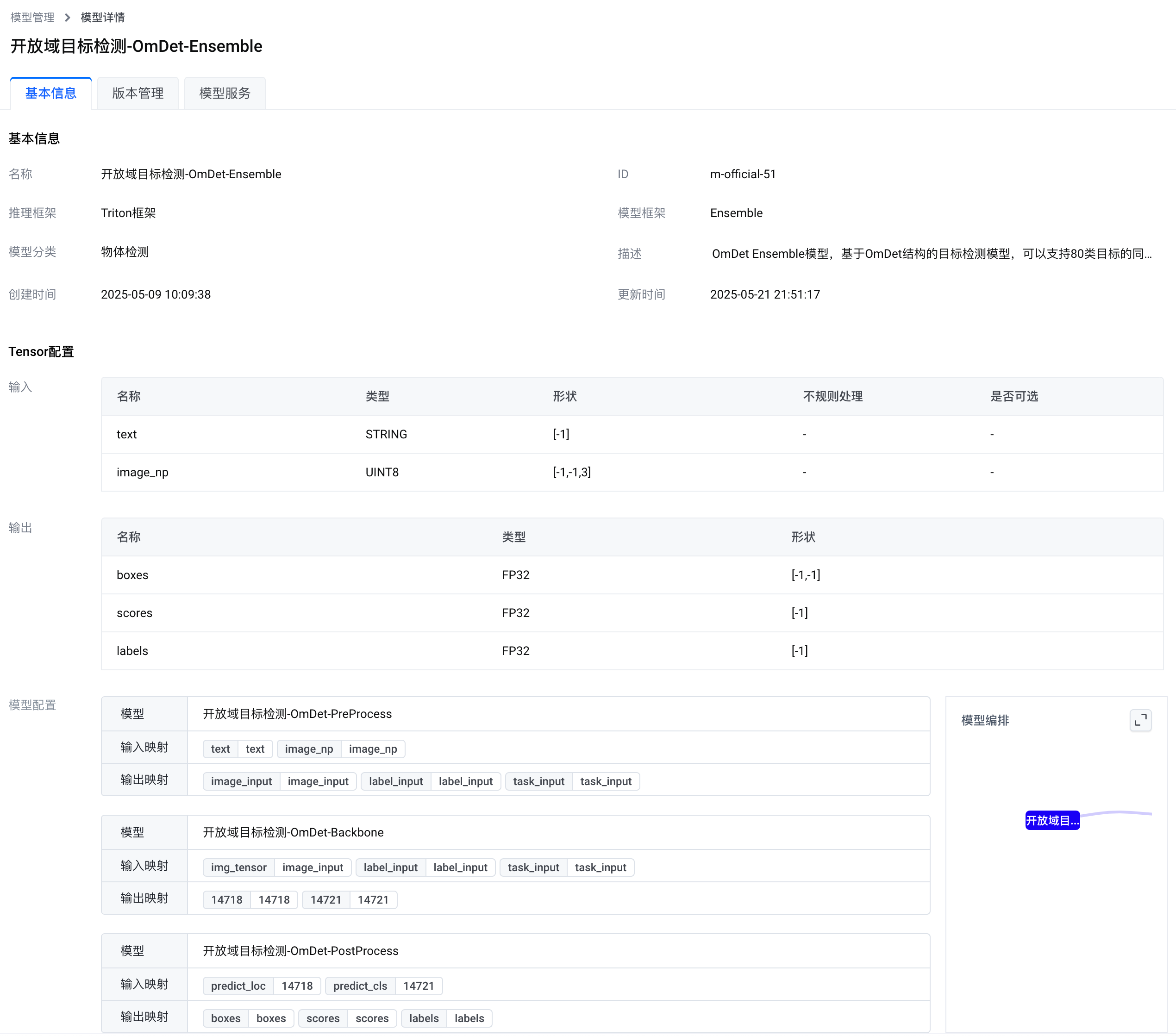The width and height of the screenshot is (1176, 1036).
Task: Click the page title 开放域目标检测-OmDet-Ensemble
Action: [x=137, y=46]
